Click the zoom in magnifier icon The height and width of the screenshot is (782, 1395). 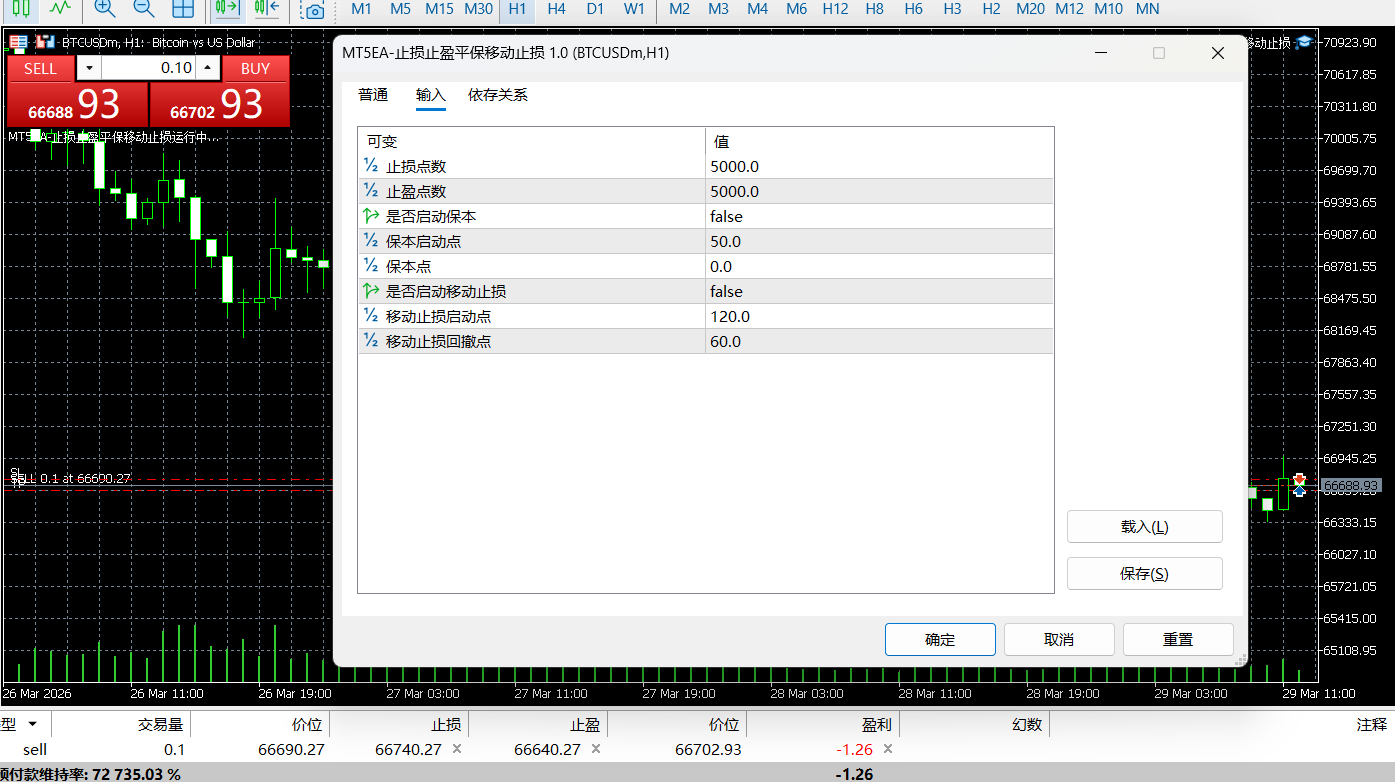pos(104,9)
